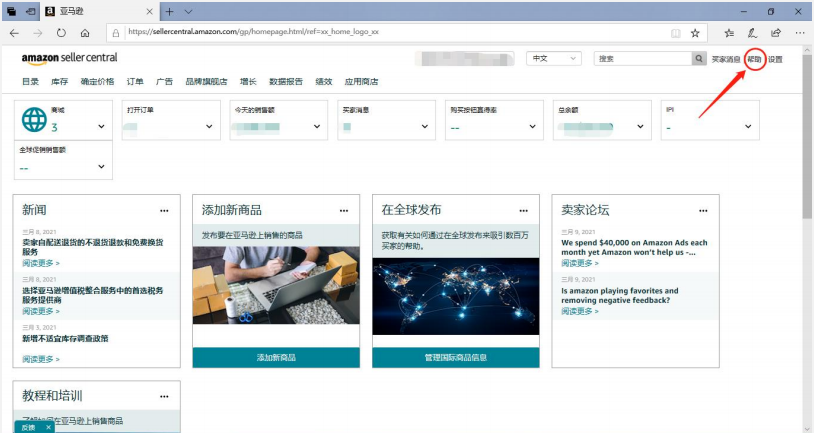Open news item 选择亚马逊增值税整合服务中的首选税务服务提供商
814x433 pixels.
[92, 295]
